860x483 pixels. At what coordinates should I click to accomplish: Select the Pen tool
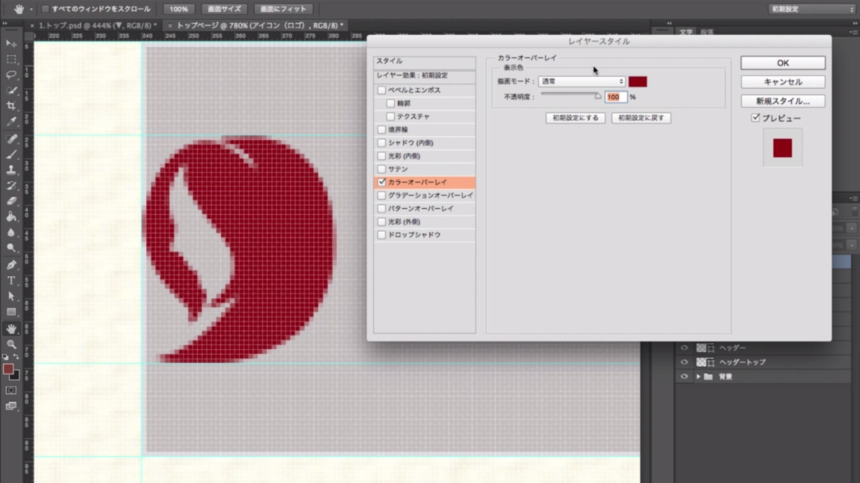coord(11,265)
